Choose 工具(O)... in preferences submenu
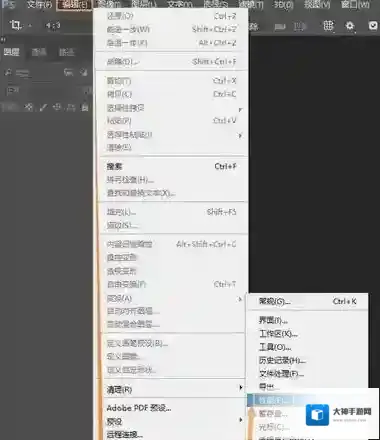Screen dimensions: 380x440 pyautogui.click(x=307, y=347)
